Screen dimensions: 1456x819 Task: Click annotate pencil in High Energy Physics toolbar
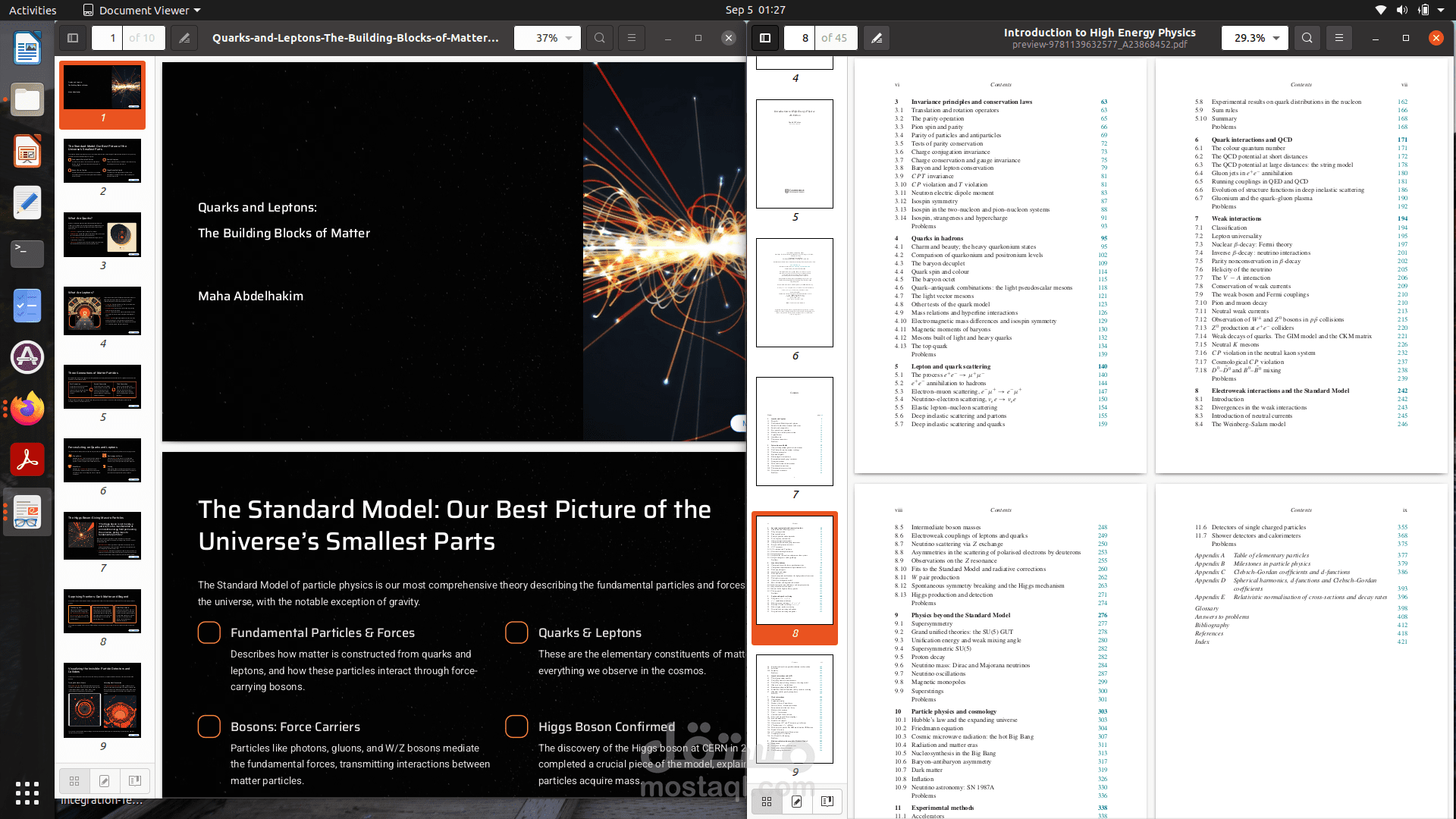point(877,38)
